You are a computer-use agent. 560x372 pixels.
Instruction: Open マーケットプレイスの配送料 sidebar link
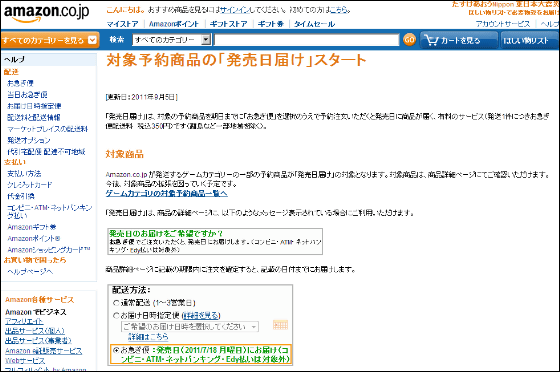[x=48, y=129]
